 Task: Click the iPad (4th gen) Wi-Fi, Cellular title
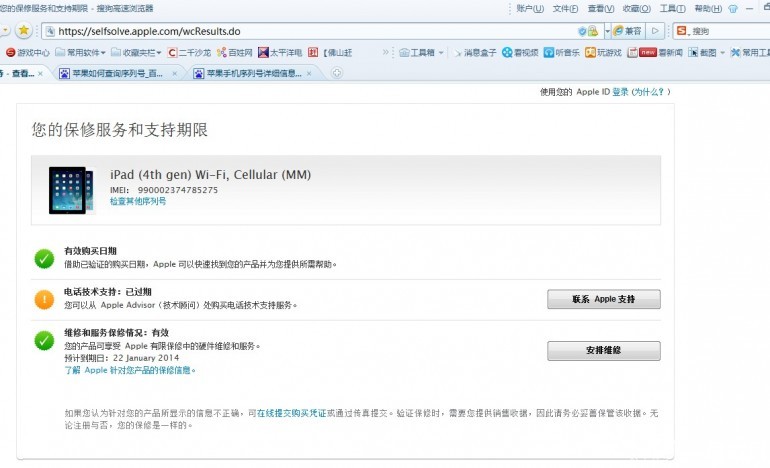point(210,175)
